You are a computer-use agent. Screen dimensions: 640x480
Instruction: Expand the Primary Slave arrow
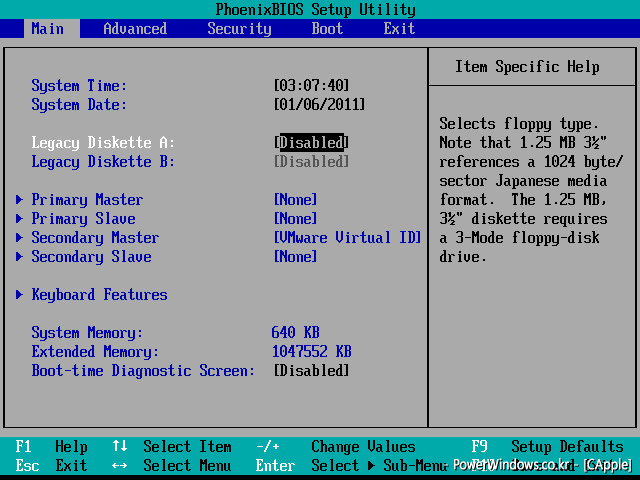tap(19, 218)
